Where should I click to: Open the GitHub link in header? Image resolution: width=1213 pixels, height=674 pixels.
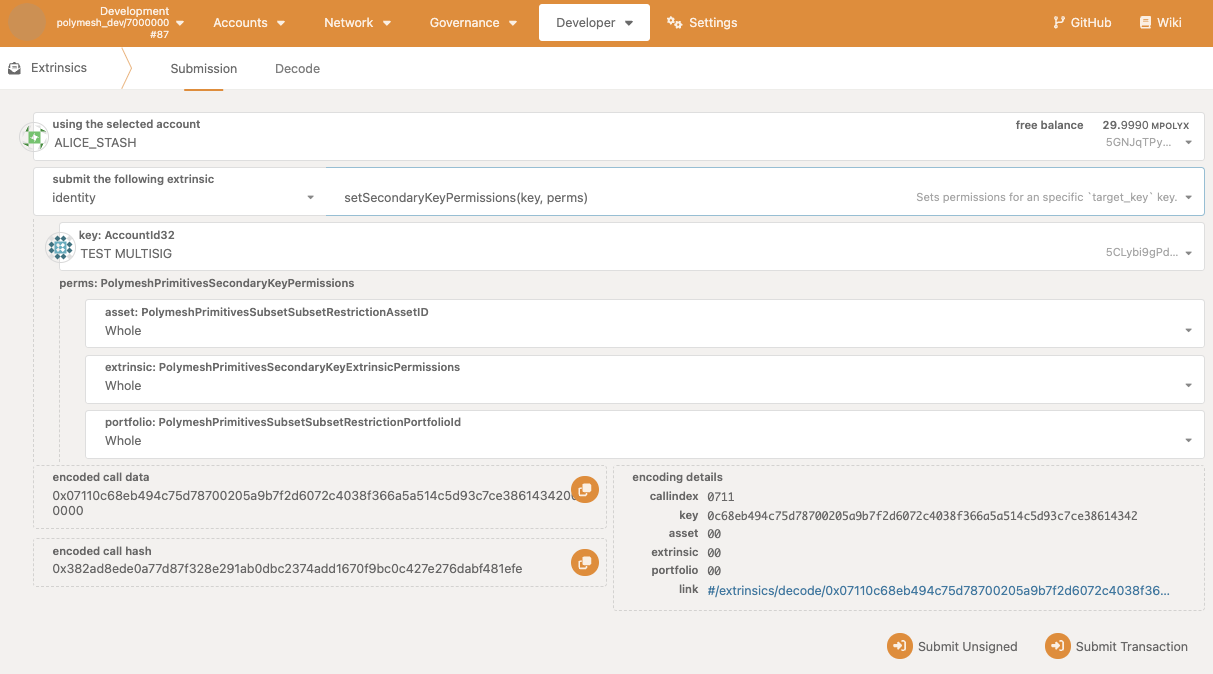point(1082,22)
